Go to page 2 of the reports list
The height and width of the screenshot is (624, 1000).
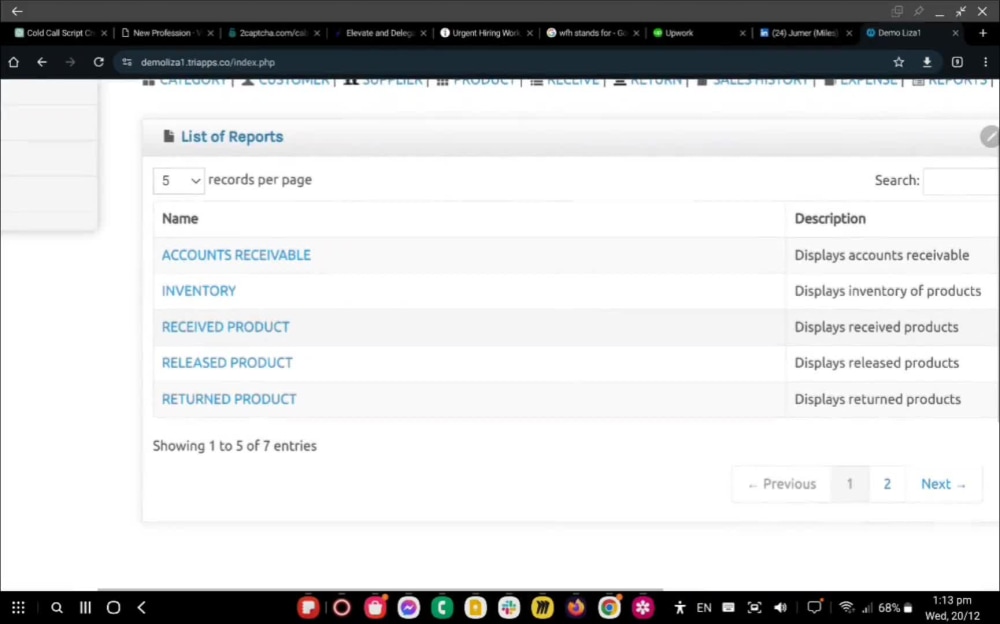(887, 483)
